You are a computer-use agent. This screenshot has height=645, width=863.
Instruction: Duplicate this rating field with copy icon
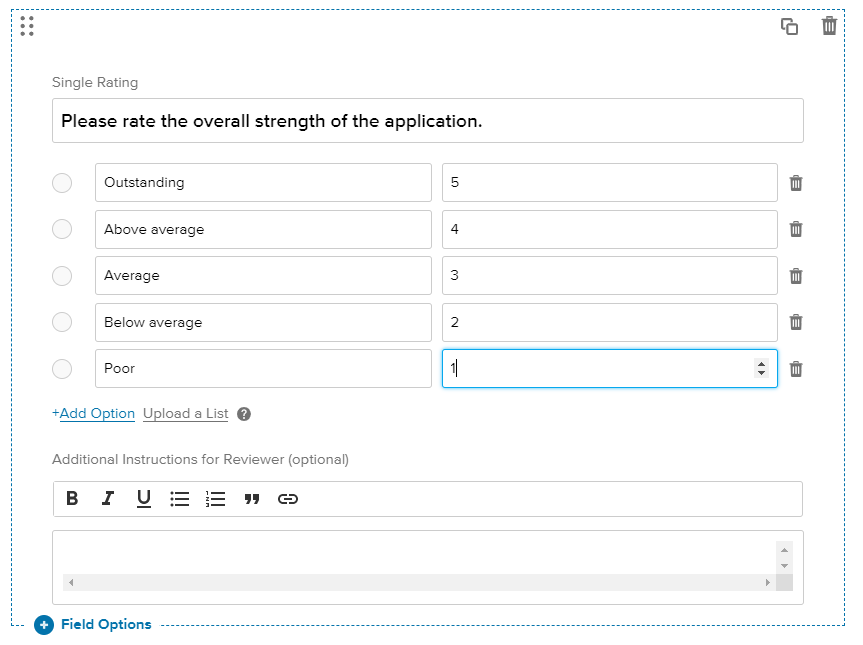pos(789,27)
